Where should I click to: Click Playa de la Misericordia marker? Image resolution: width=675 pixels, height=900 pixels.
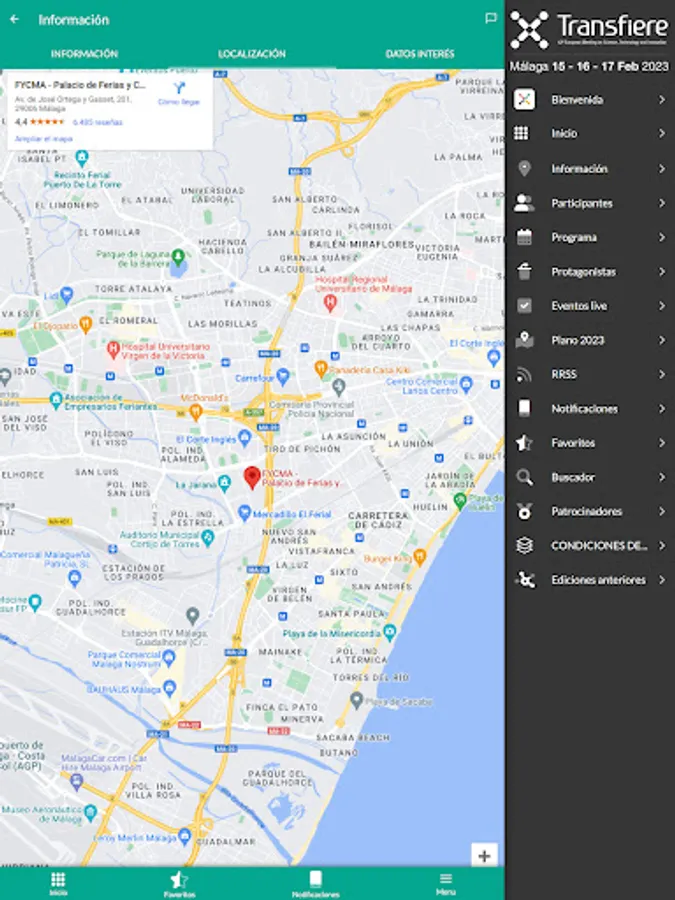[390, 633]
